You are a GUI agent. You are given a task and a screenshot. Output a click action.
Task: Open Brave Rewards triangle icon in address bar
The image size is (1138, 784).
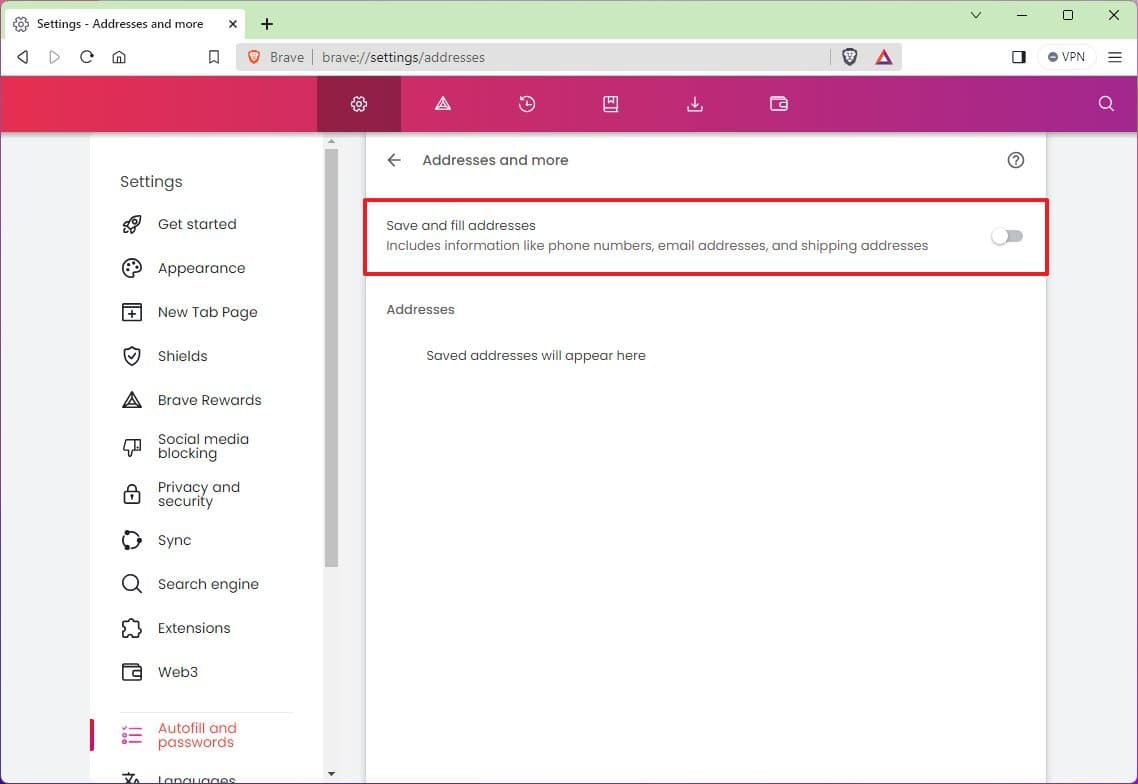point(884,57)
